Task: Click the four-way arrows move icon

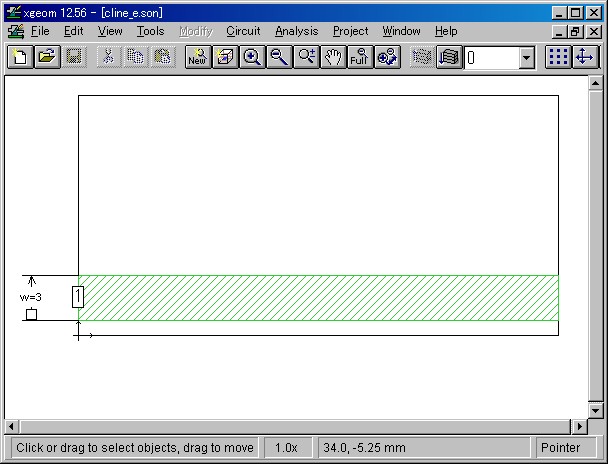Action: point(585,57)
